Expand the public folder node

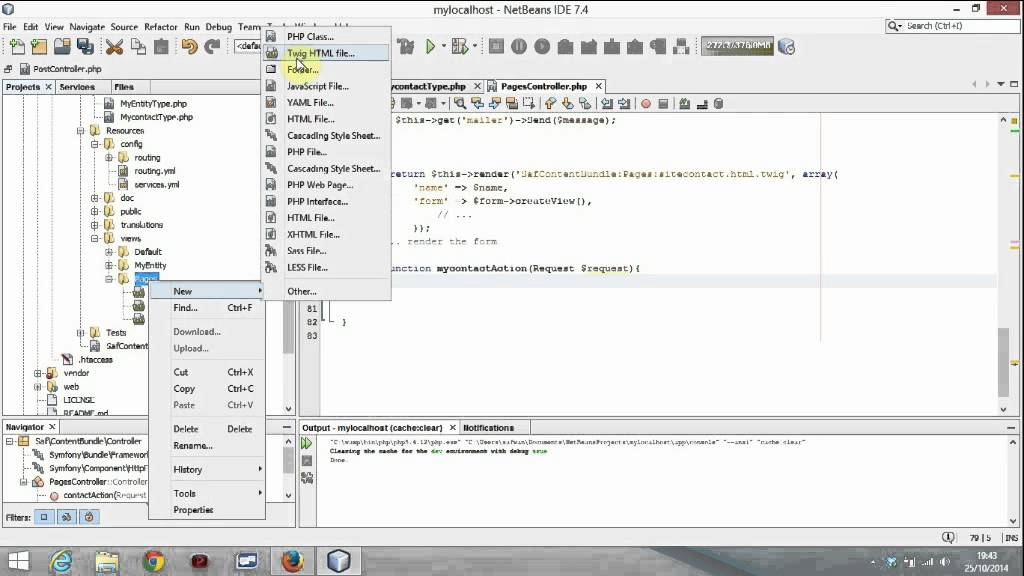pyautogui.click(x=95, y=212)
